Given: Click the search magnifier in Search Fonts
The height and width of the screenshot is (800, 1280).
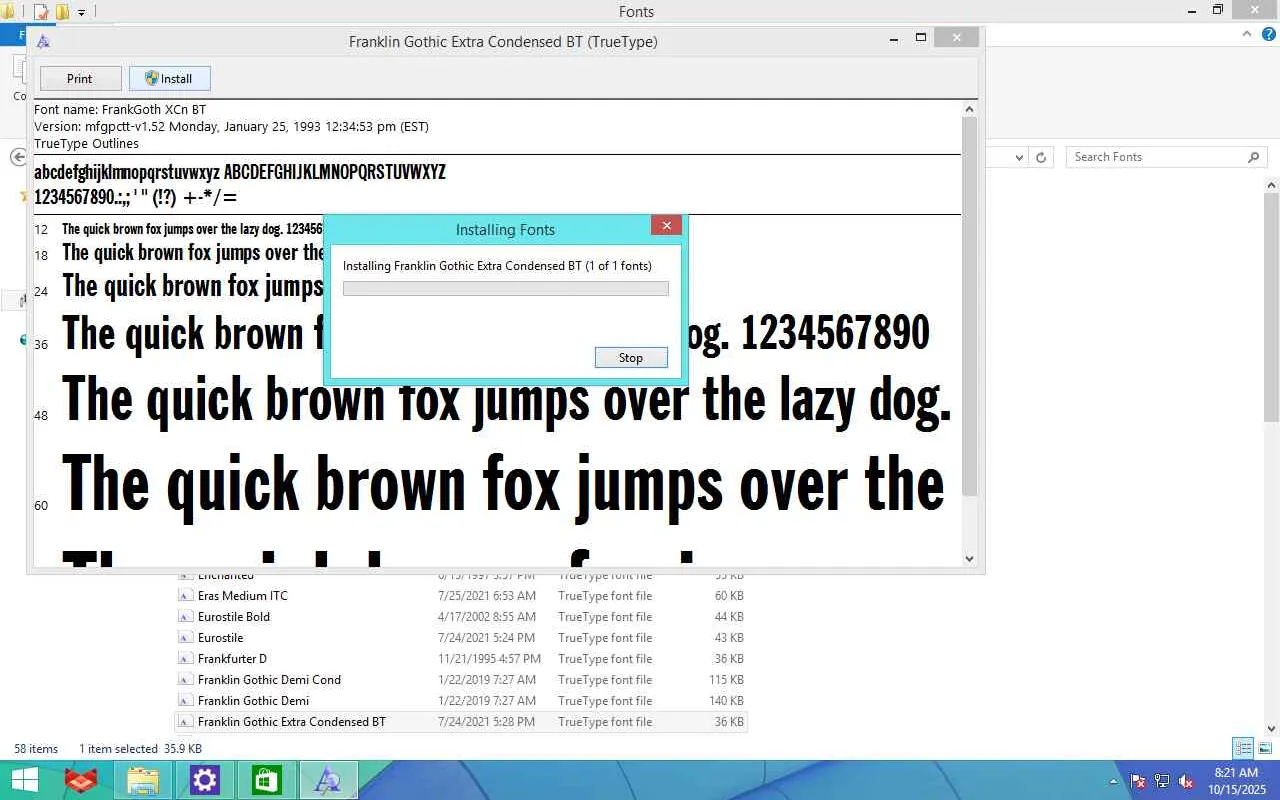Looking at the screenshot, I should click(1253, 157).
